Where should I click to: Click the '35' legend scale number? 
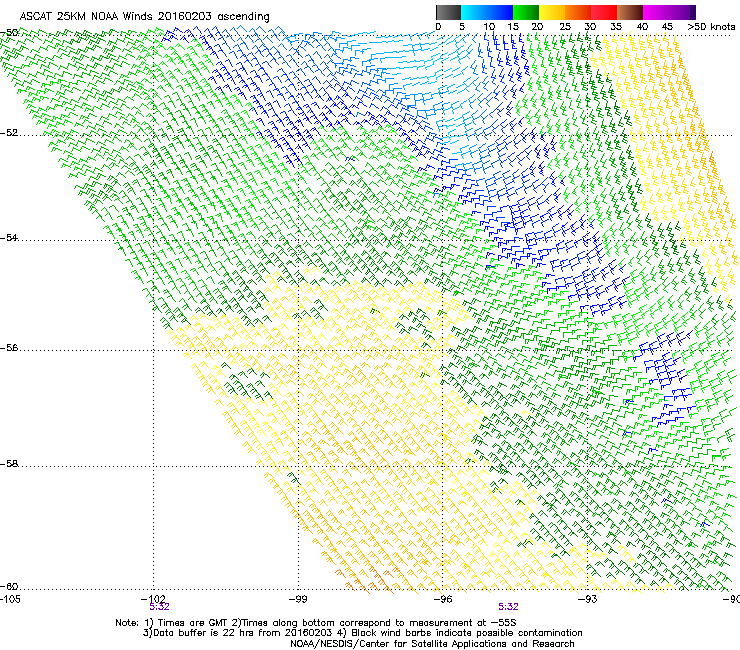pyautogui.click(x=616, y=27)
